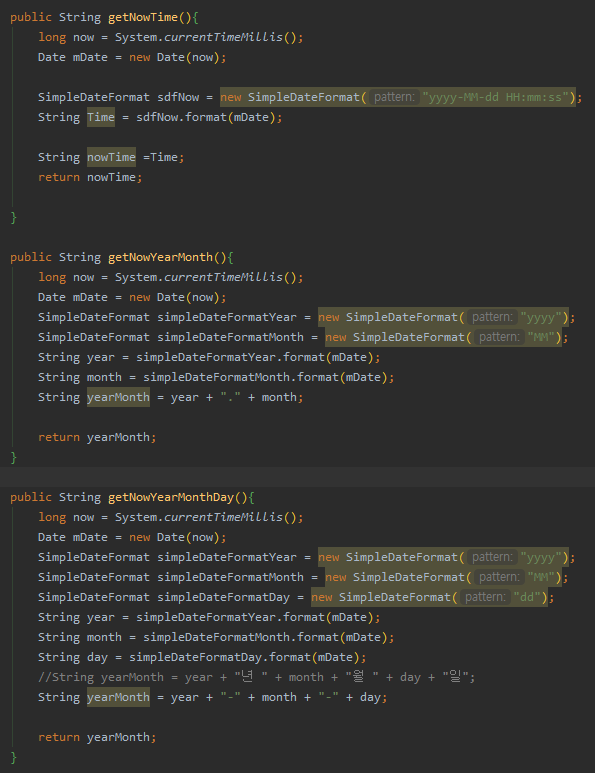Click highlighted Time variable in String Time declaration
The width and height of the screenshot is (595, 773).
(101, 117)
